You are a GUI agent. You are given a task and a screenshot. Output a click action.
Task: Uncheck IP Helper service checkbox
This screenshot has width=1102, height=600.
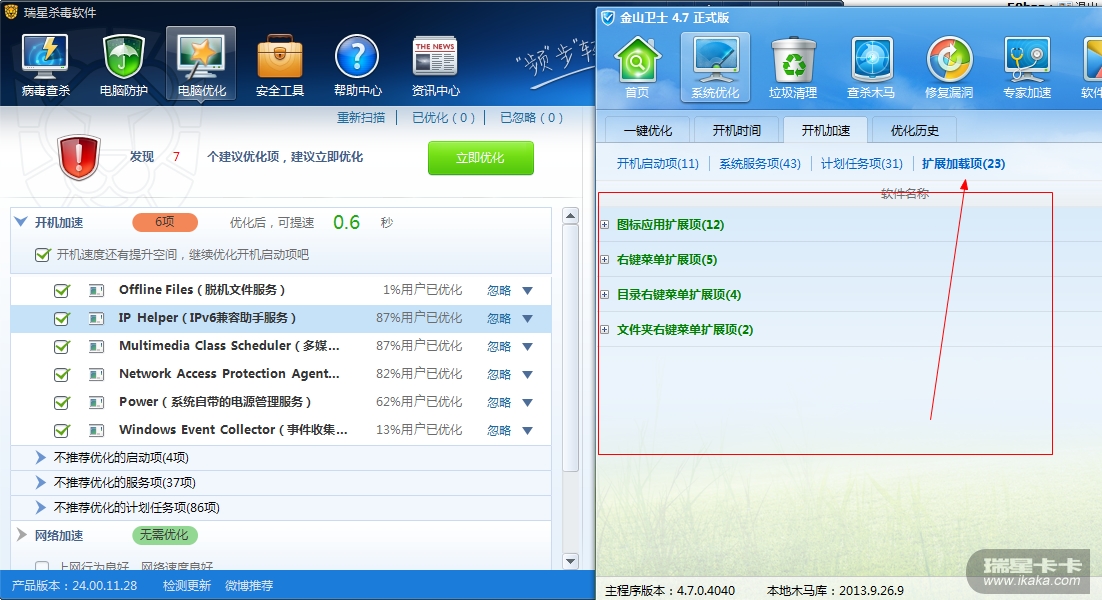point(62,318)
